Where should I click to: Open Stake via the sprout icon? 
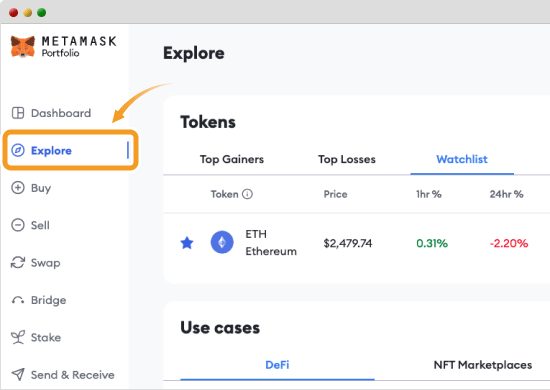[x=18, y=337]
